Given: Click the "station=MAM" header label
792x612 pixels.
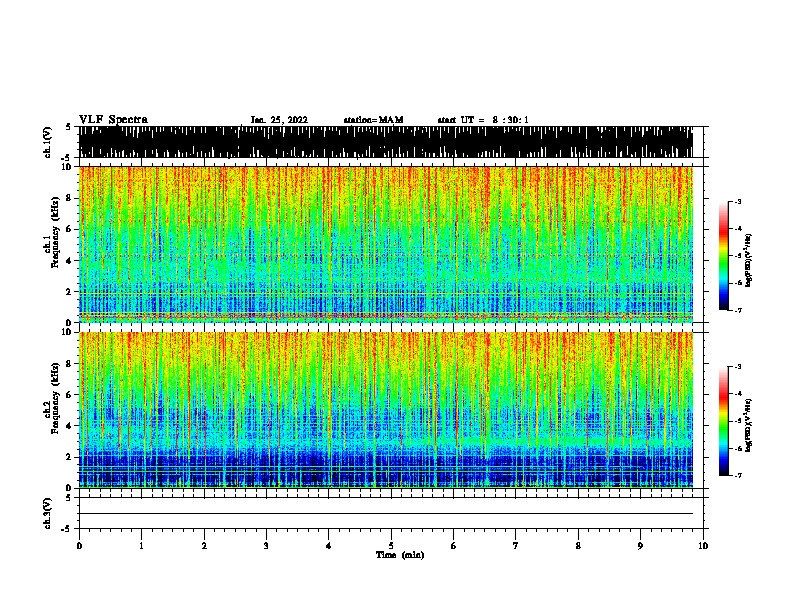Looking at the screenshot, I should coord(373,120).
